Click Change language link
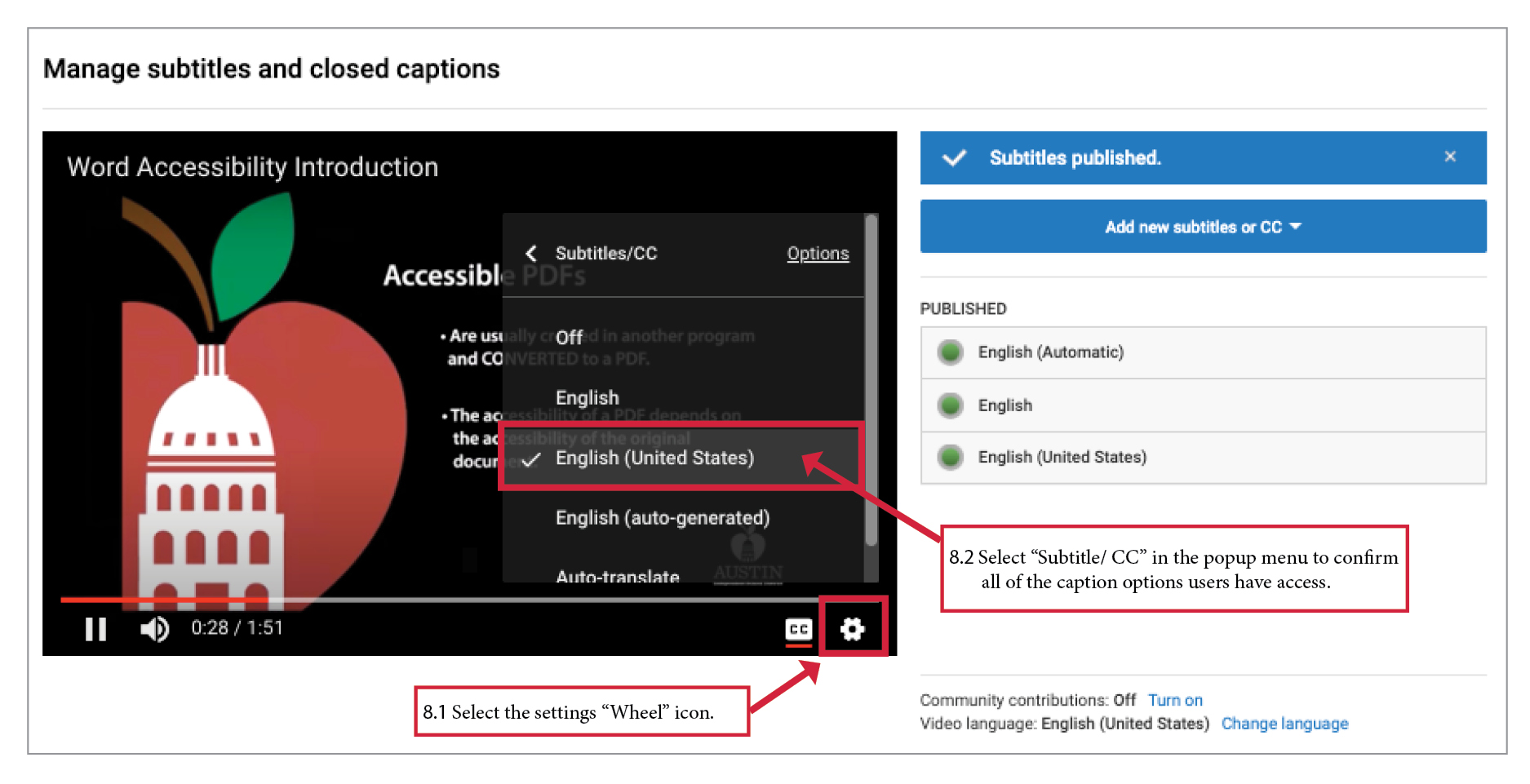The width and height of the screenshot is (1530, 784). point(1284,724)
